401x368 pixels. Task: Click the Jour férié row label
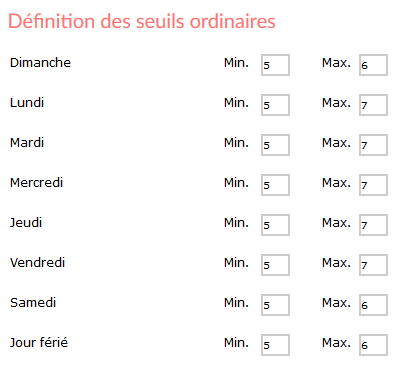(39, 343)
